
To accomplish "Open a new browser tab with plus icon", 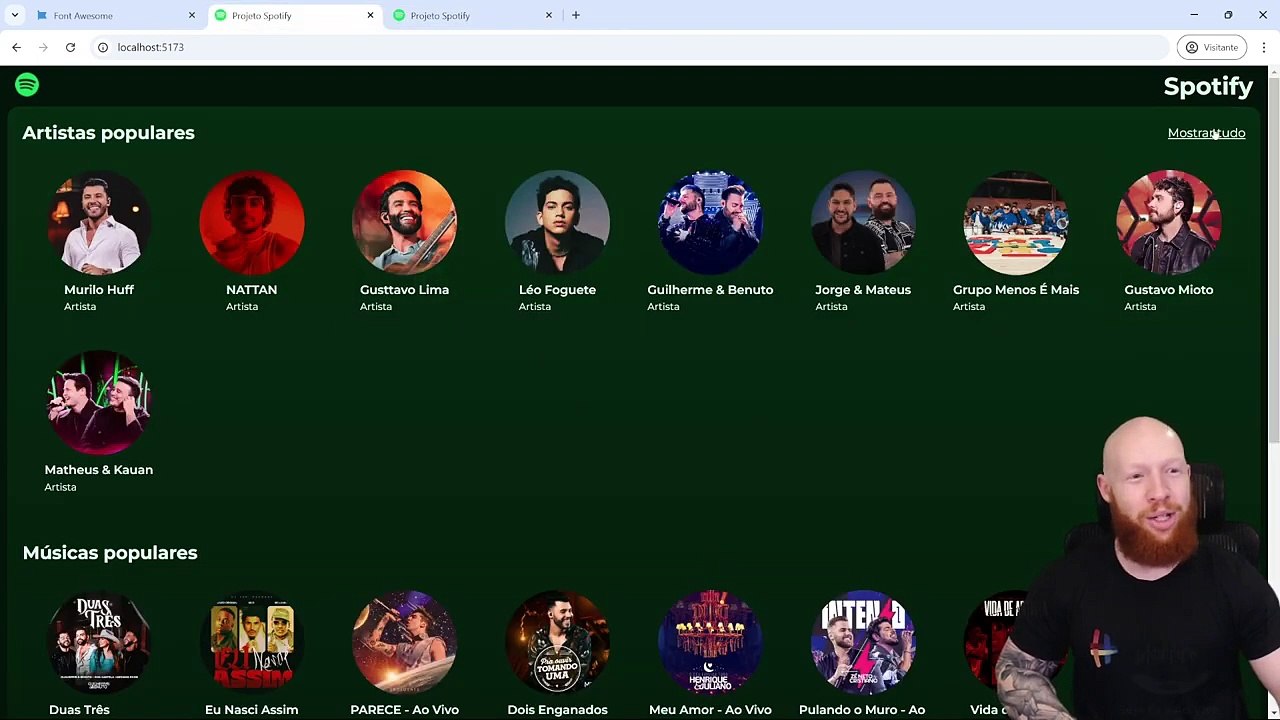I will click(576, 15).
